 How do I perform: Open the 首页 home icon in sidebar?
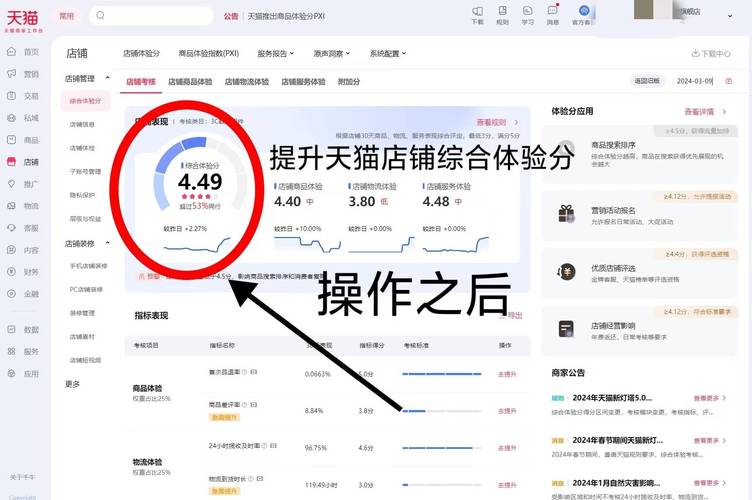pyautogui.click(x=12, y=51)
